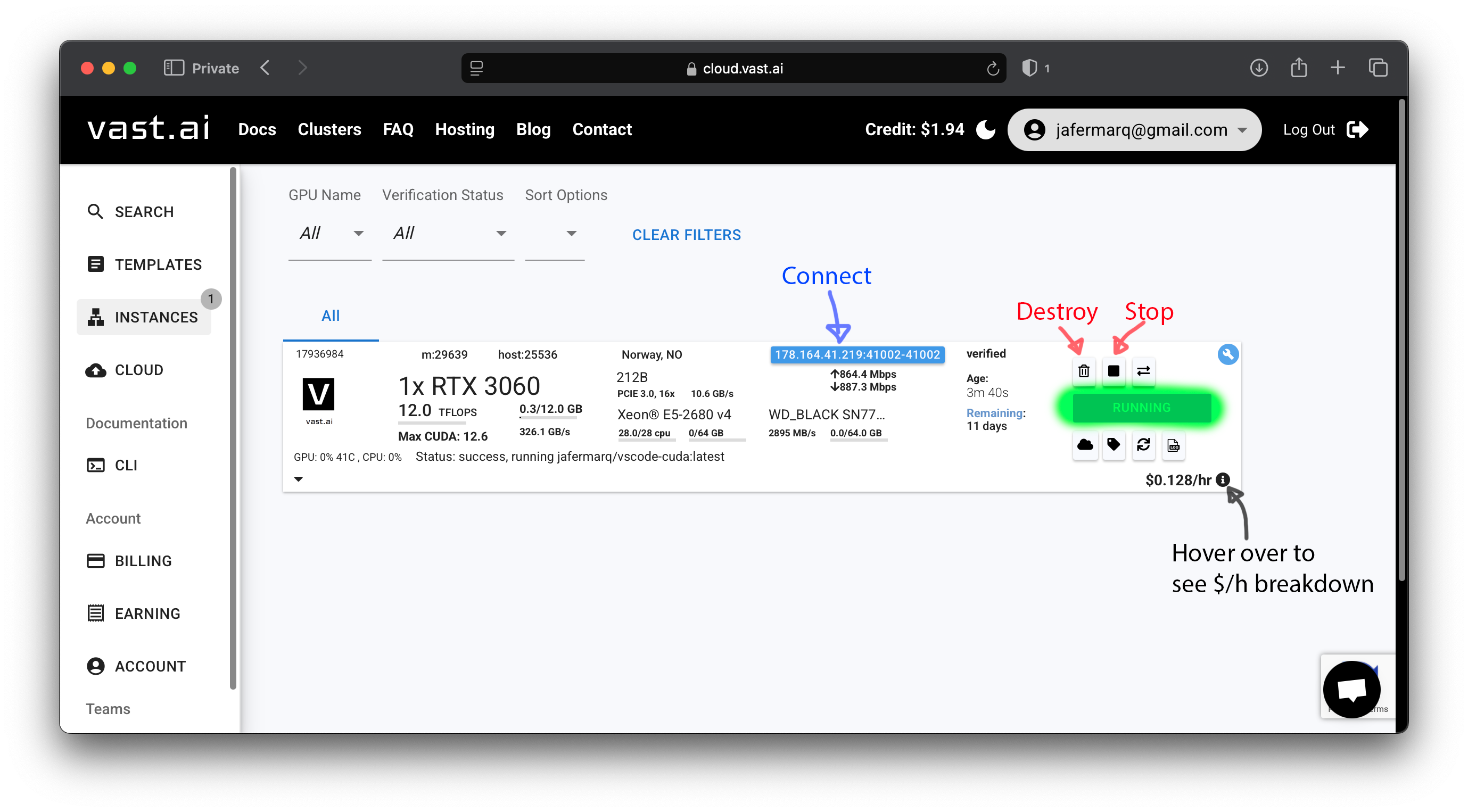
Task: Open the Verification Status dropdown
Action: tap(448, 234)
